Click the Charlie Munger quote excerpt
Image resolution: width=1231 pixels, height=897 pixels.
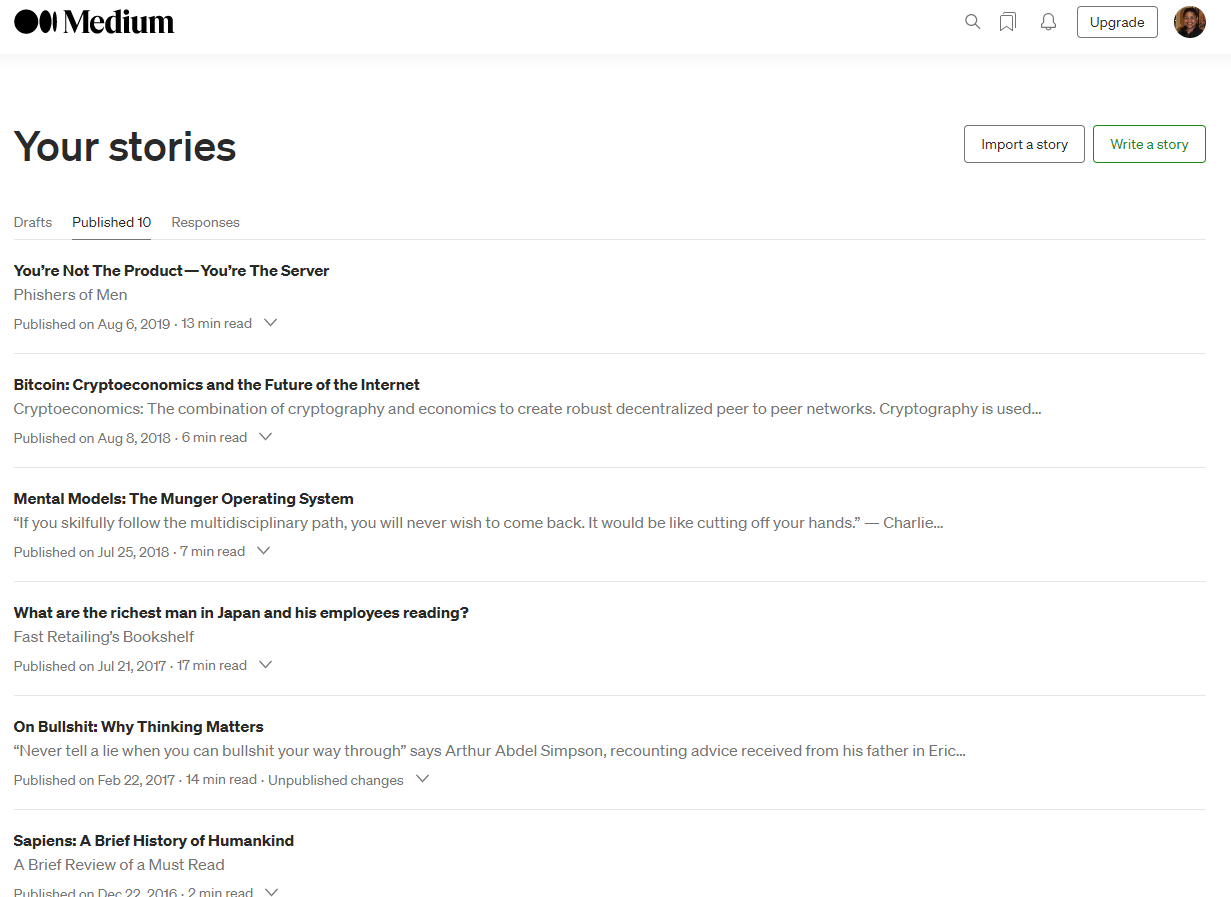pyautogui.click(x=479, y=522)
